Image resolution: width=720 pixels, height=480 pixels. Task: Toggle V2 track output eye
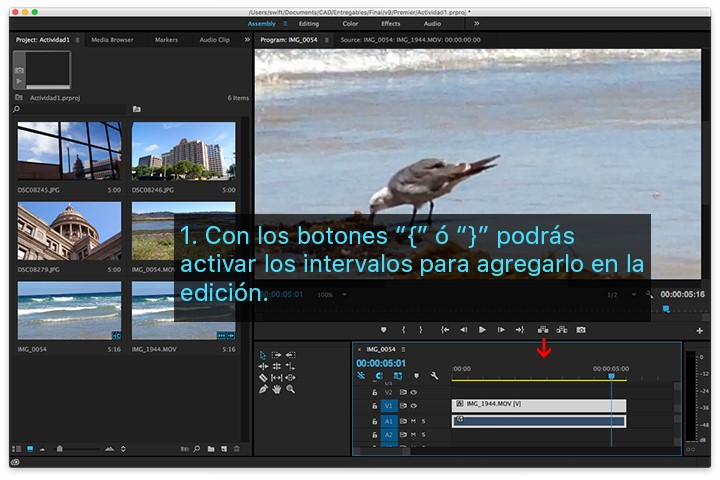(x=413, y=392)
